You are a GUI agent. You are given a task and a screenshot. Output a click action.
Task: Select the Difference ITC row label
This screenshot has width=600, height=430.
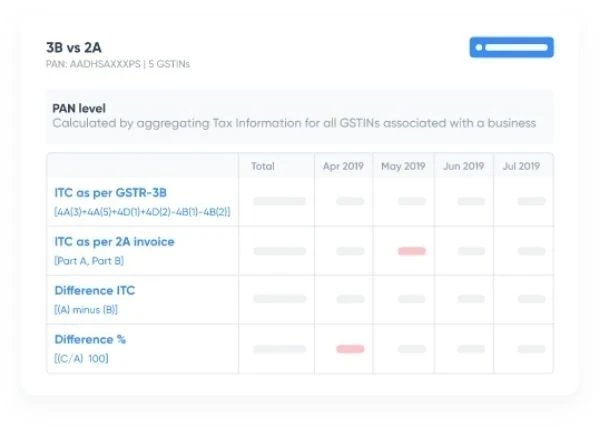[x=95, y=290]
